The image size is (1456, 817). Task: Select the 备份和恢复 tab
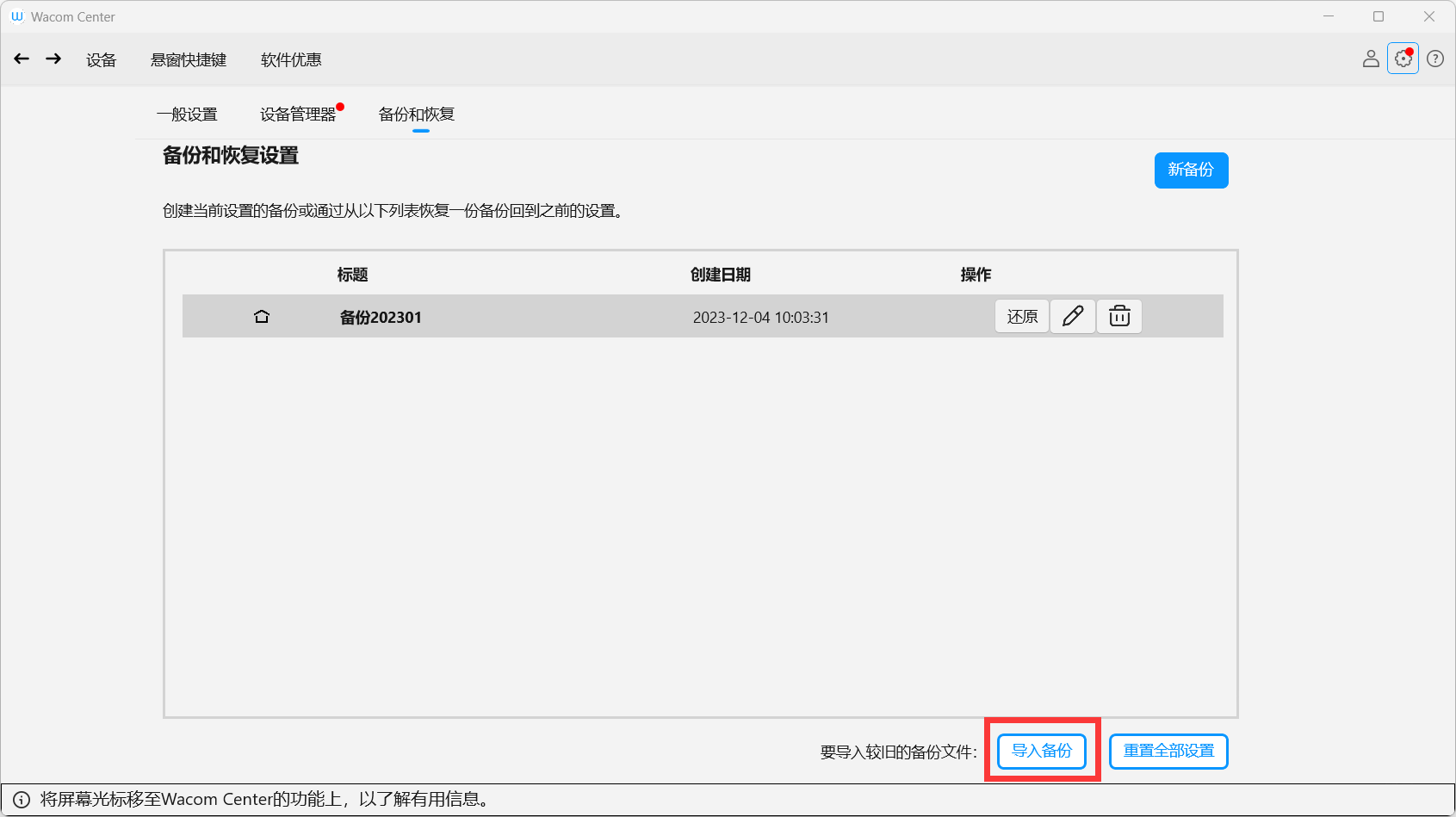[417, 115]
